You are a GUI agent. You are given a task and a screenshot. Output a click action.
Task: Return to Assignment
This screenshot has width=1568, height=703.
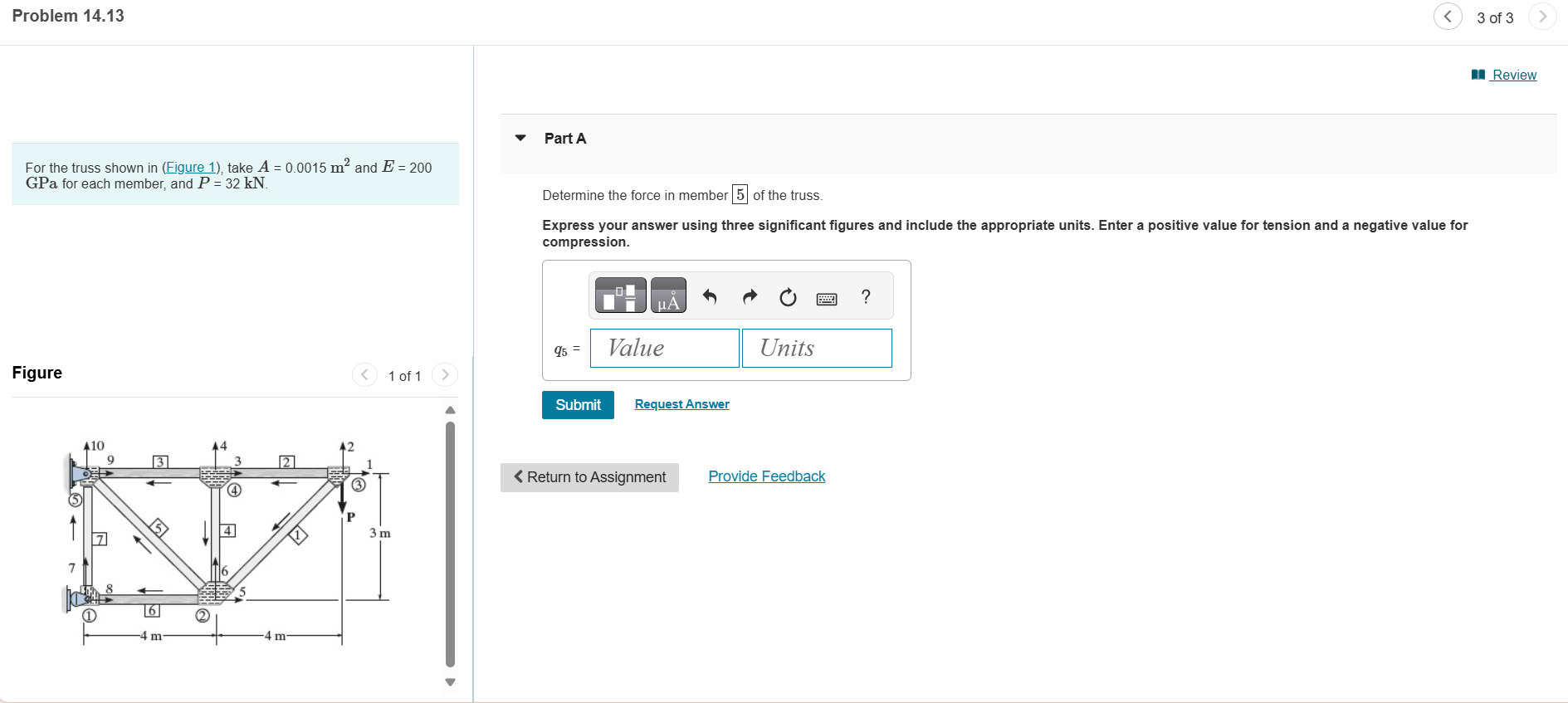(589, 477)
